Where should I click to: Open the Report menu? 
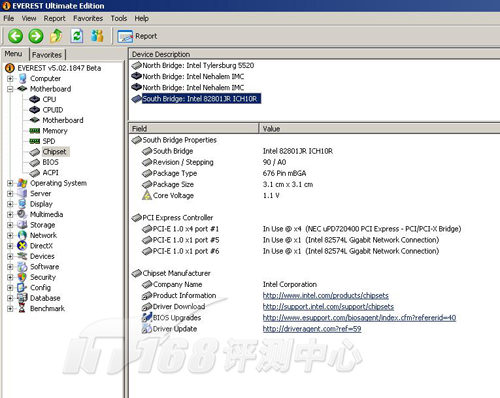point(54,18)
